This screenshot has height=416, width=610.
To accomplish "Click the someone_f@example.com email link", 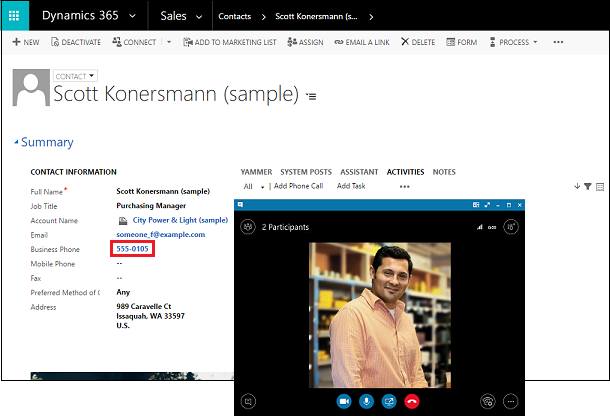I will click(161, 235).
